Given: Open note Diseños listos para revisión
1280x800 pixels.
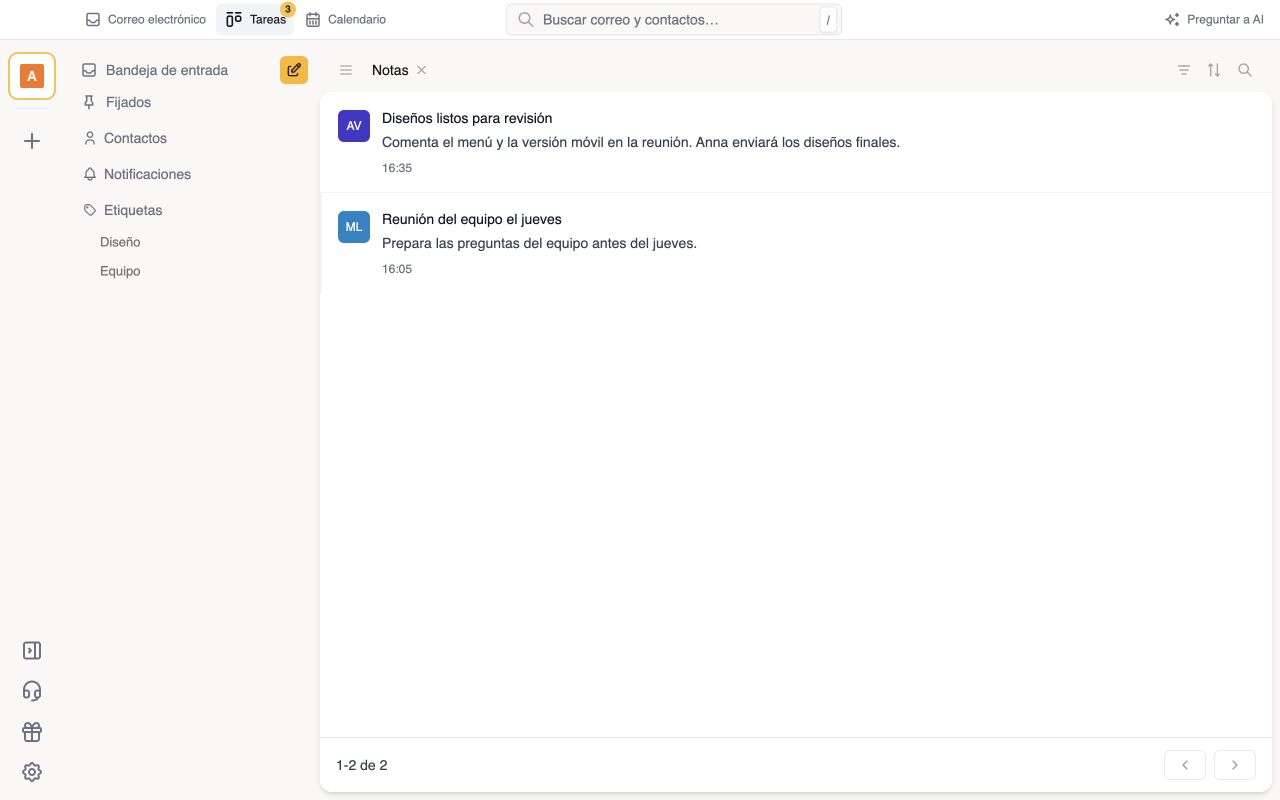Looking at the screenshot, I should tap(795, 142).
